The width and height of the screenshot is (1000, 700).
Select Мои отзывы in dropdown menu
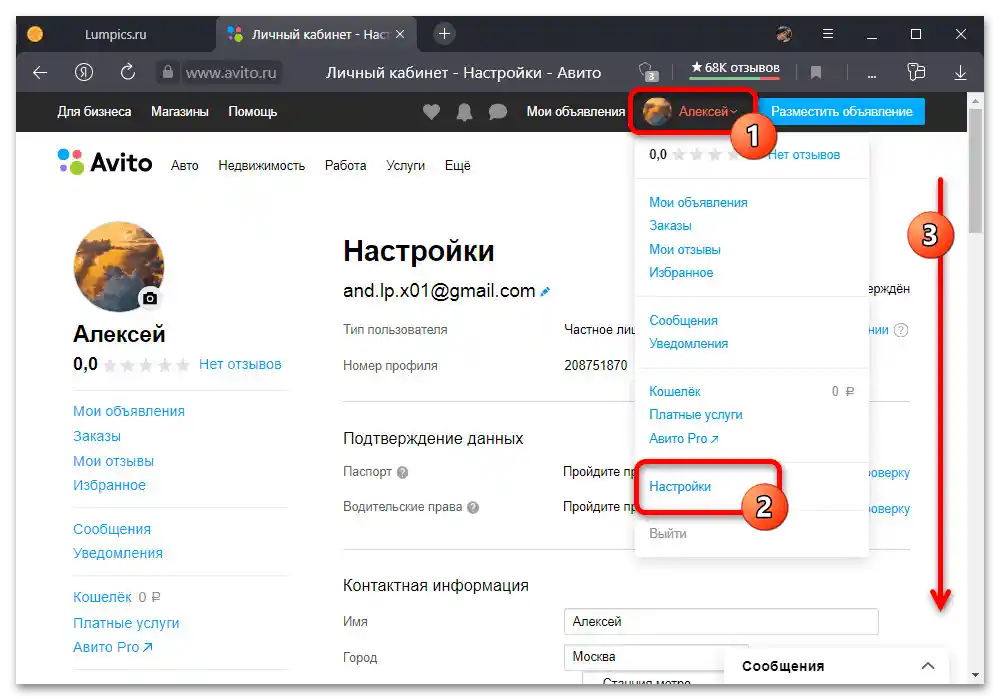684,249
